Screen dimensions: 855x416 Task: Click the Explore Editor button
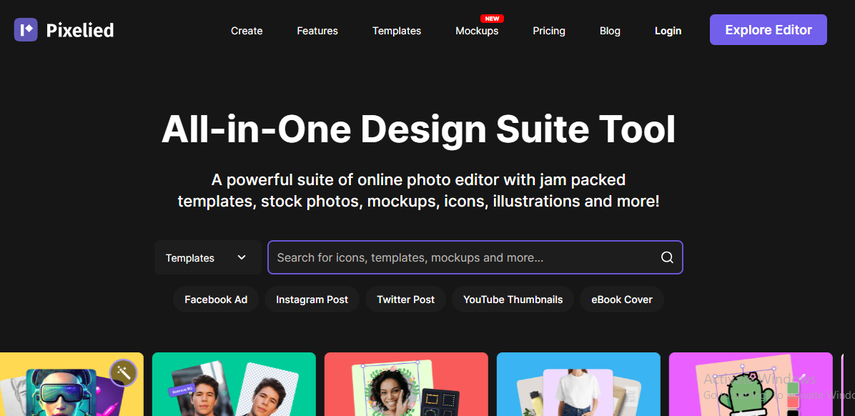pyautogui.click(x=768, y=30)
